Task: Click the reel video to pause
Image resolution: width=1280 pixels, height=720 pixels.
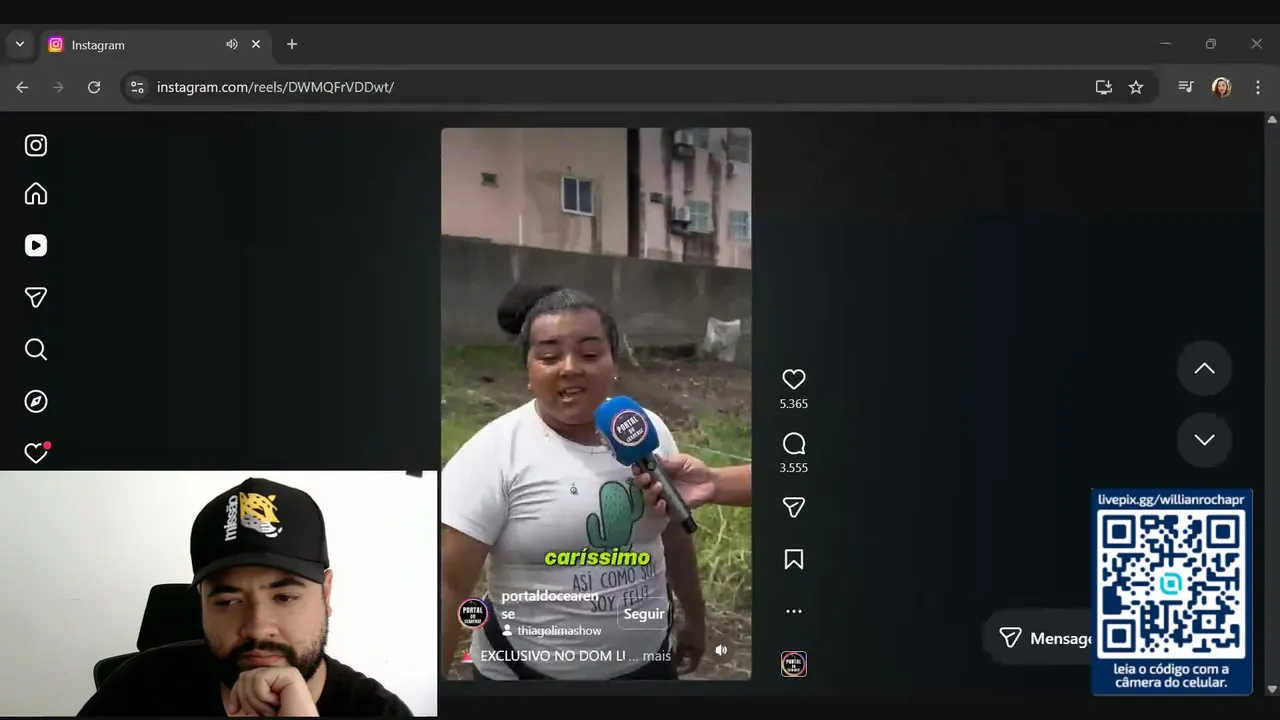Action: [x=596, y=404]
